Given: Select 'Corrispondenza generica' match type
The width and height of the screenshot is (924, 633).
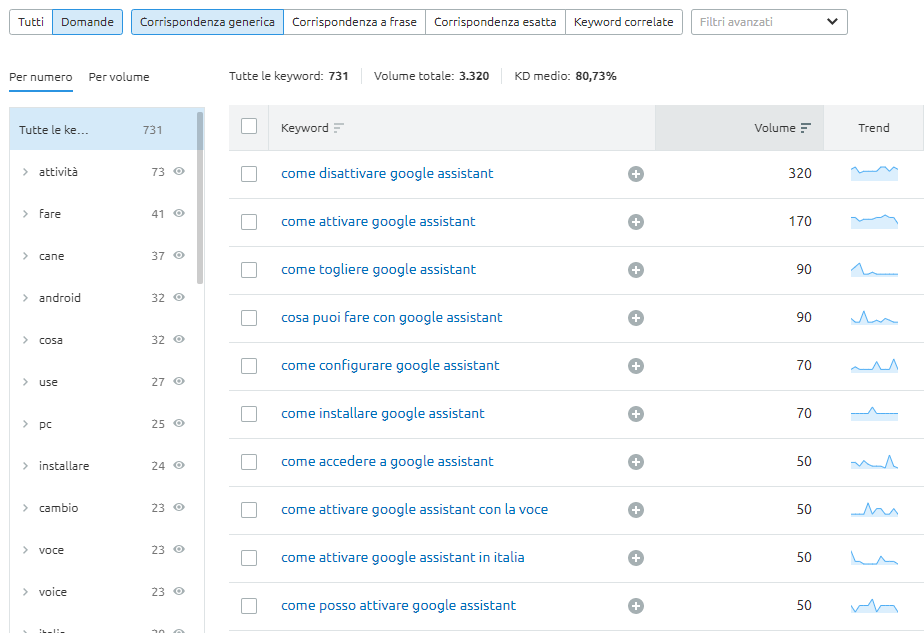Looking at the screenshot, I should (207, 22).
